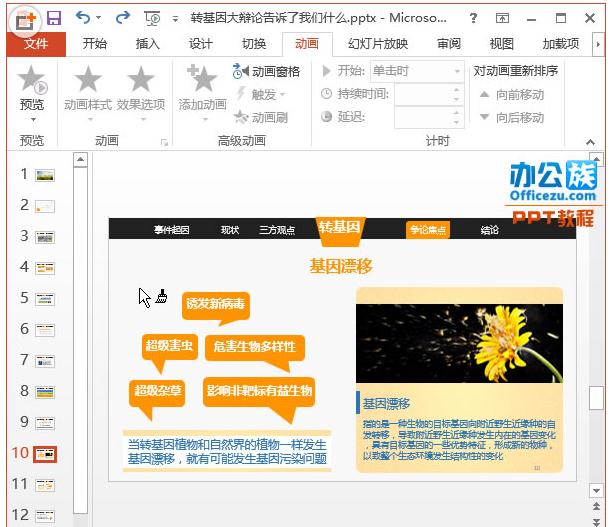Open the 触发 trigger dropdown
Screen dimensions: 611x527
tap(260, 95)
